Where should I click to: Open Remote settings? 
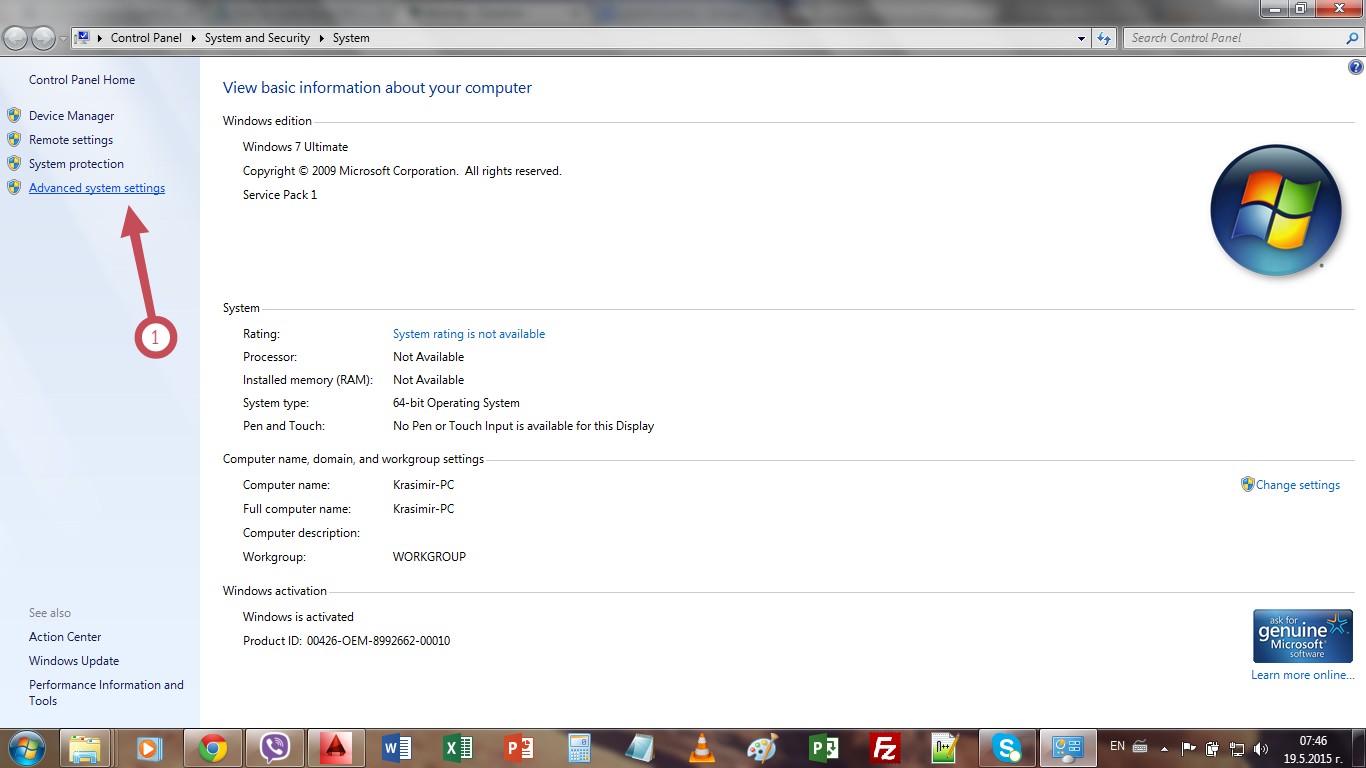click(71, 140)
